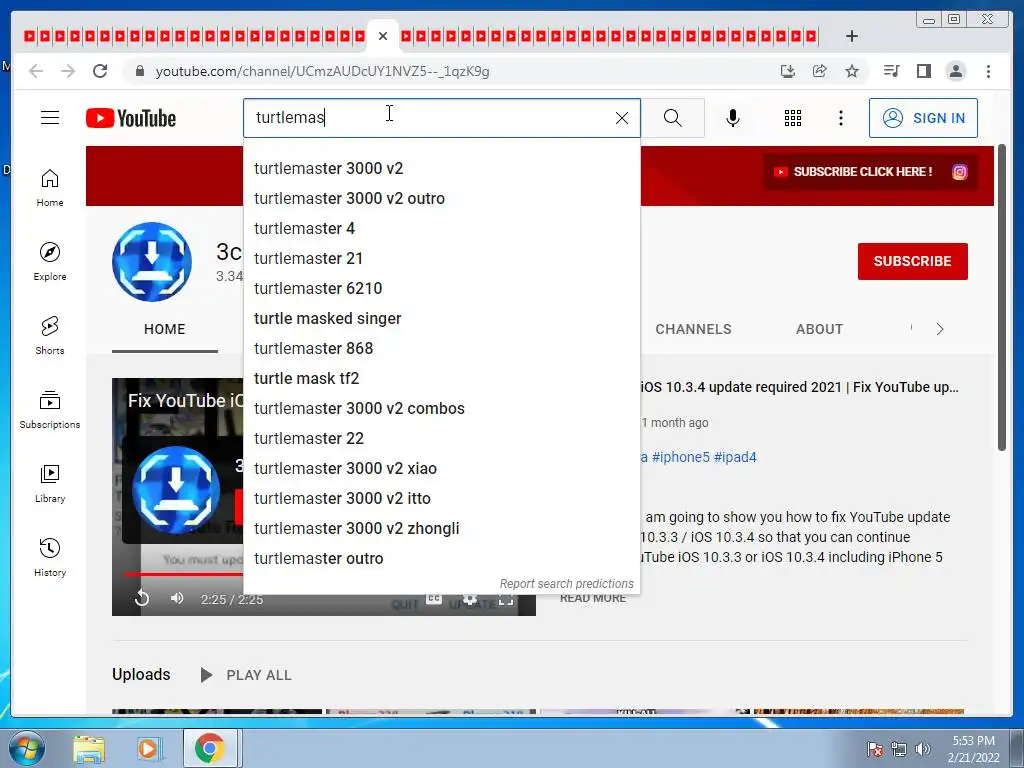Select suggestion turtle mask tf2
1024x768 pixels.
tap(441, 379)
